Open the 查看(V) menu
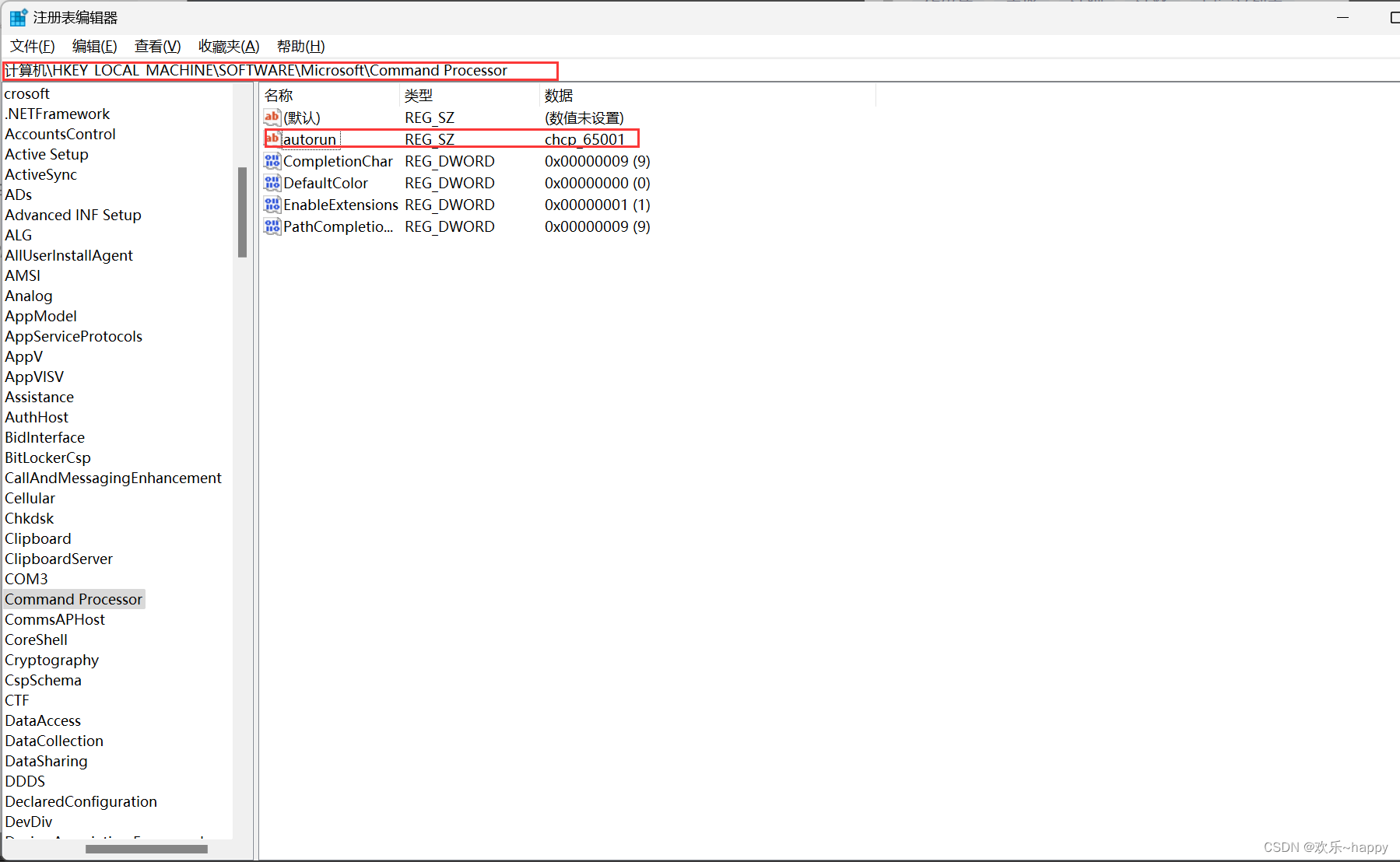1400x862 pixels. [x=157, y=46]
